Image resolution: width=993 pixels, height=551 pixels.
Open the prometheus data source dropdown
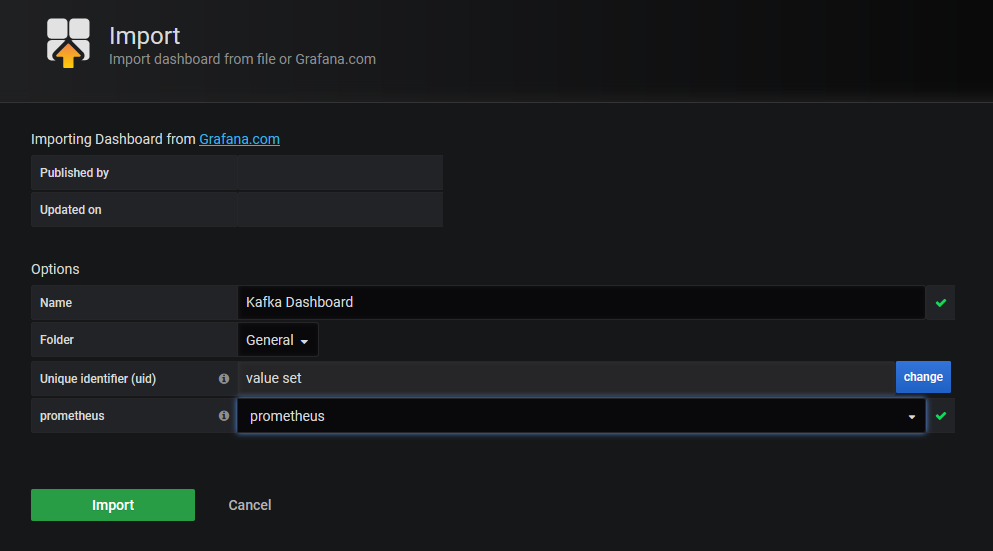pyautogui.click(x=581, y=416)
